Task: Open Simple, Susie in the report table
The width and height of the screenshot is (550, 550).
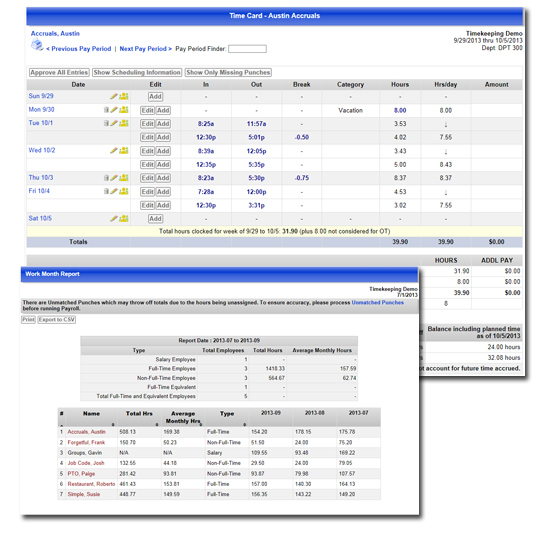Action: coord(83,495)
